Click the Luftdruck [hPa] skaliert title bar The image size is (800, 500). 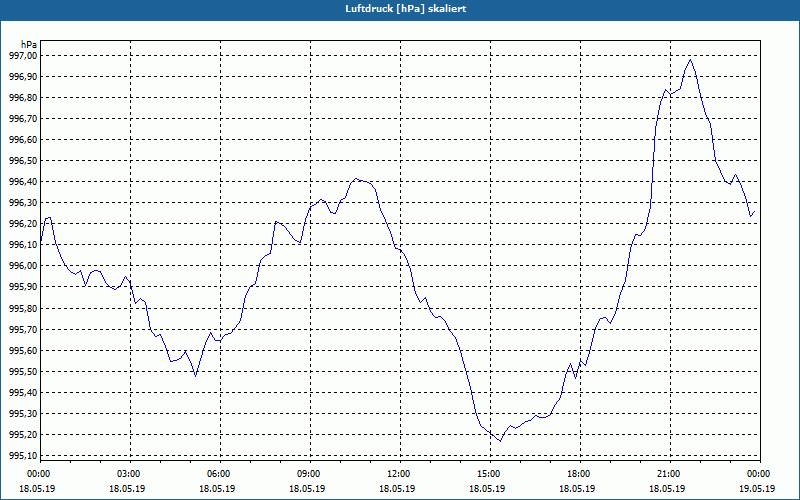tap(400, 9)
